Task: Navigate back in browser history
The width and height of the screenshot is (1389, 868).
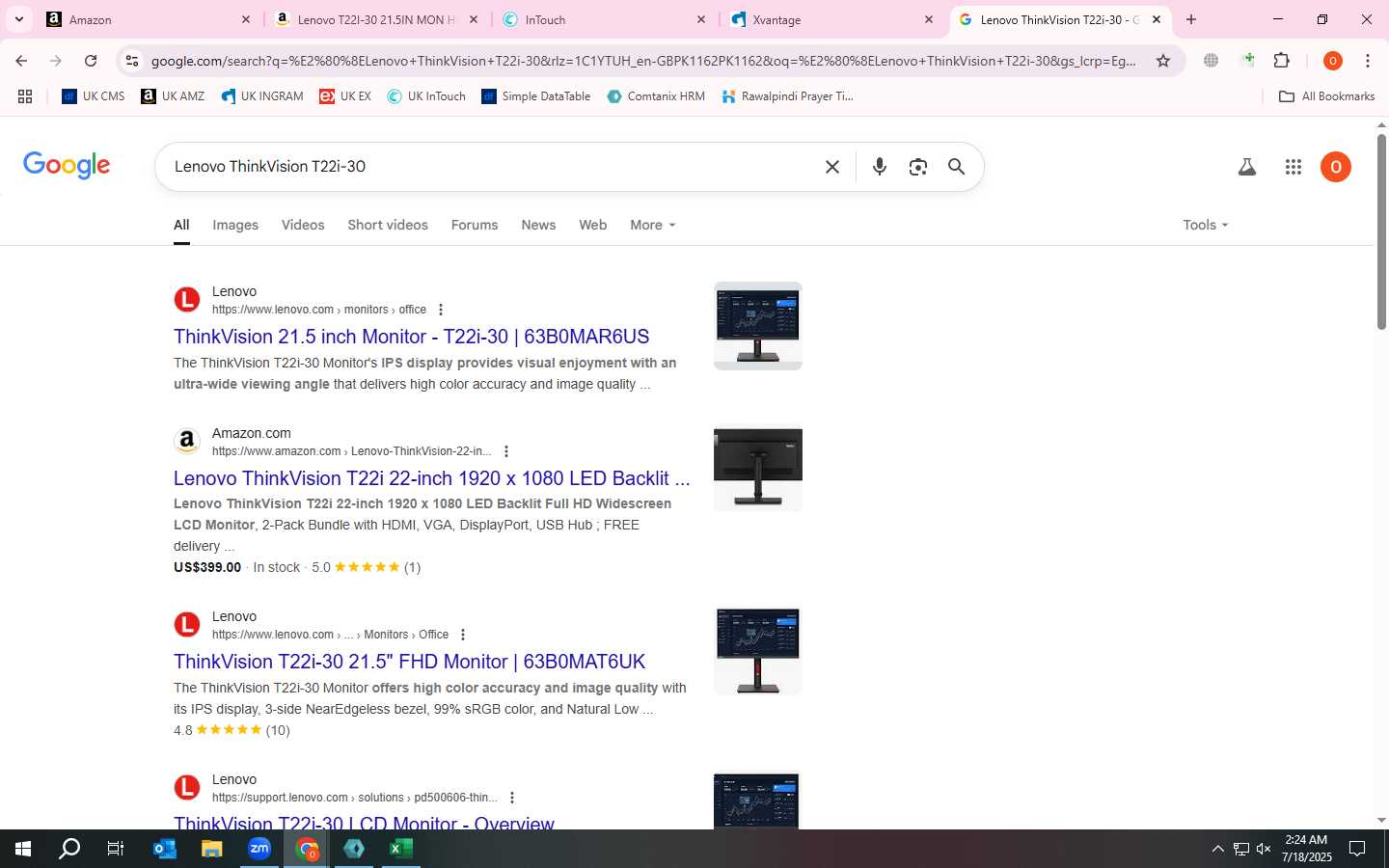Action: [21, 61]
